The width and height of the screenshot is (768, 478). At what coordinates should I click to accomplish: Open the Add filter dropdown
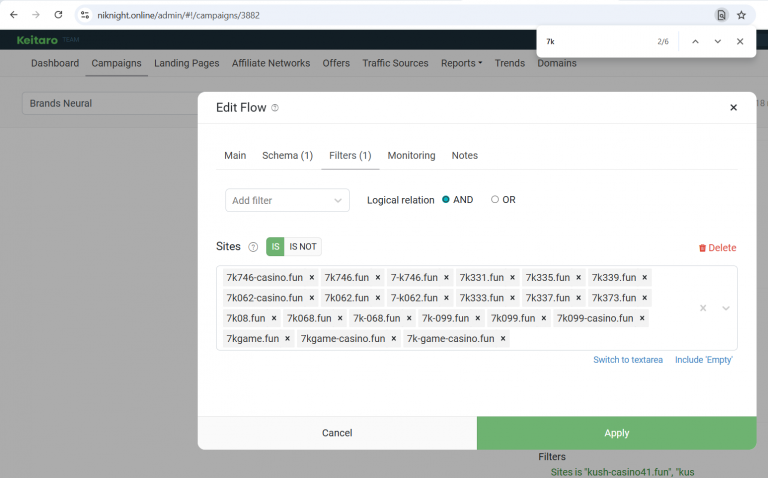(287, 200)
